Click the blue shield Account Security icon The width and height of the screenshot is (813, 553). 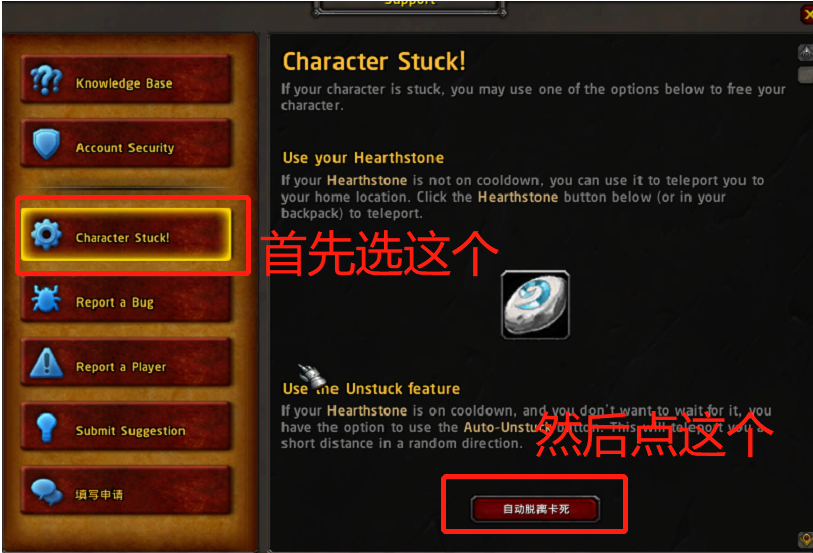tap(46, 144)
